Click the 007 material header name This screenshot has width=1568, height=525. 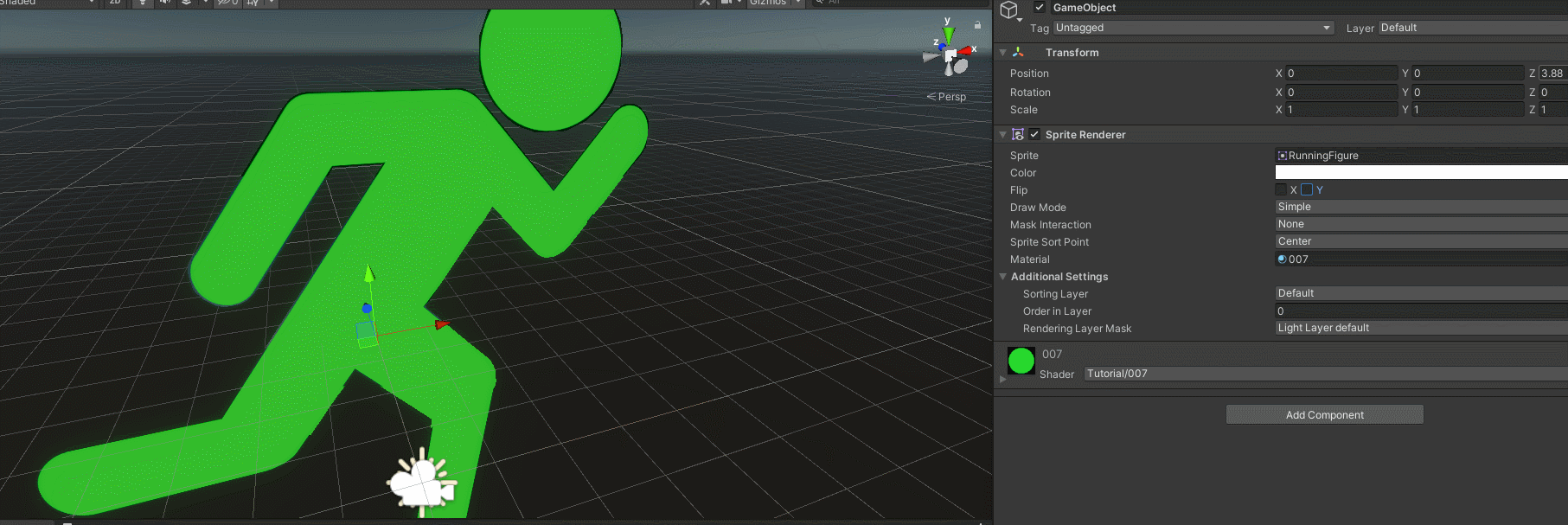click(x=1052, y=354)
